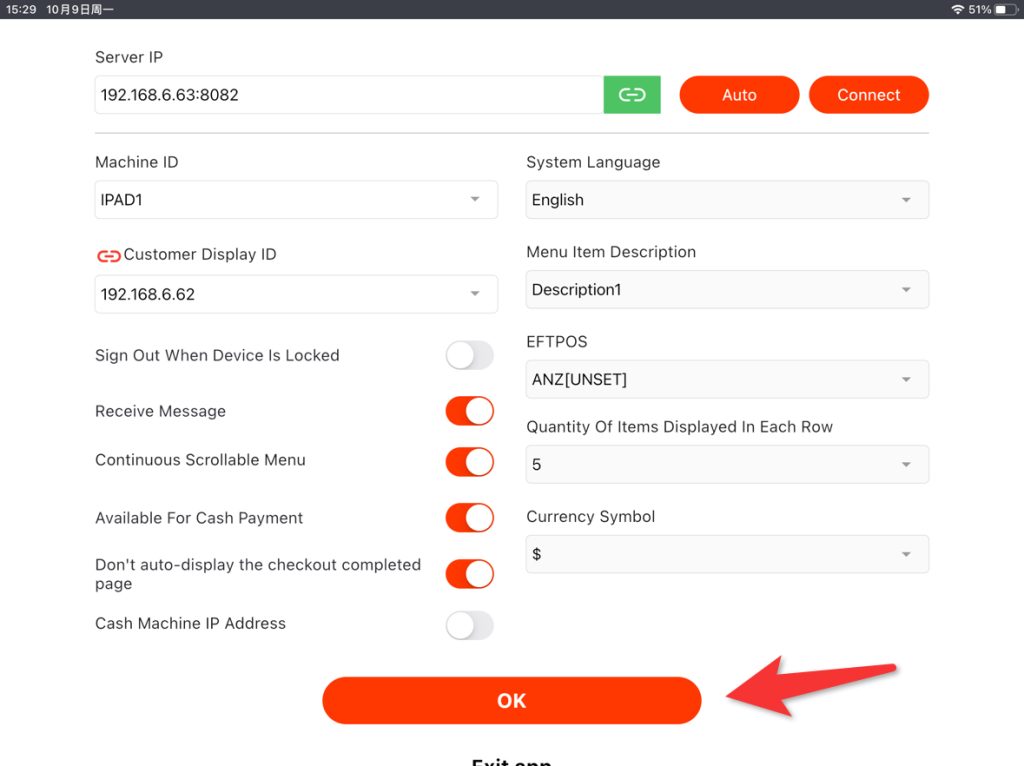Expand the System Language dropdown
The height and width of the screenshot is (766, 1024).
point(727,200)
